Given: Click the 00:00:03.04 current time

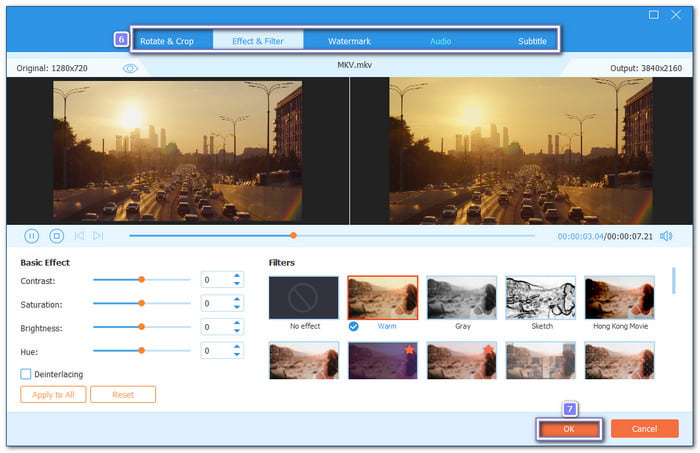Looking at the screenshot, I should click(580, 236).
